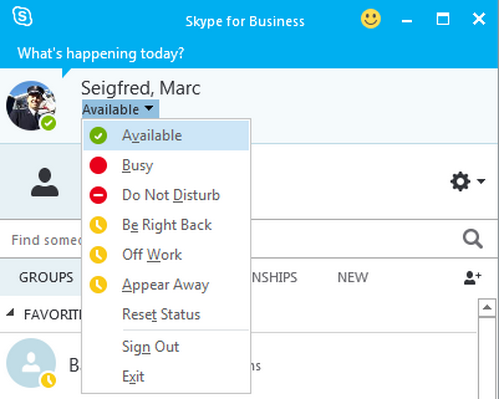Set status to Be Right Back
Screen dimensions: 499x399
166,225
